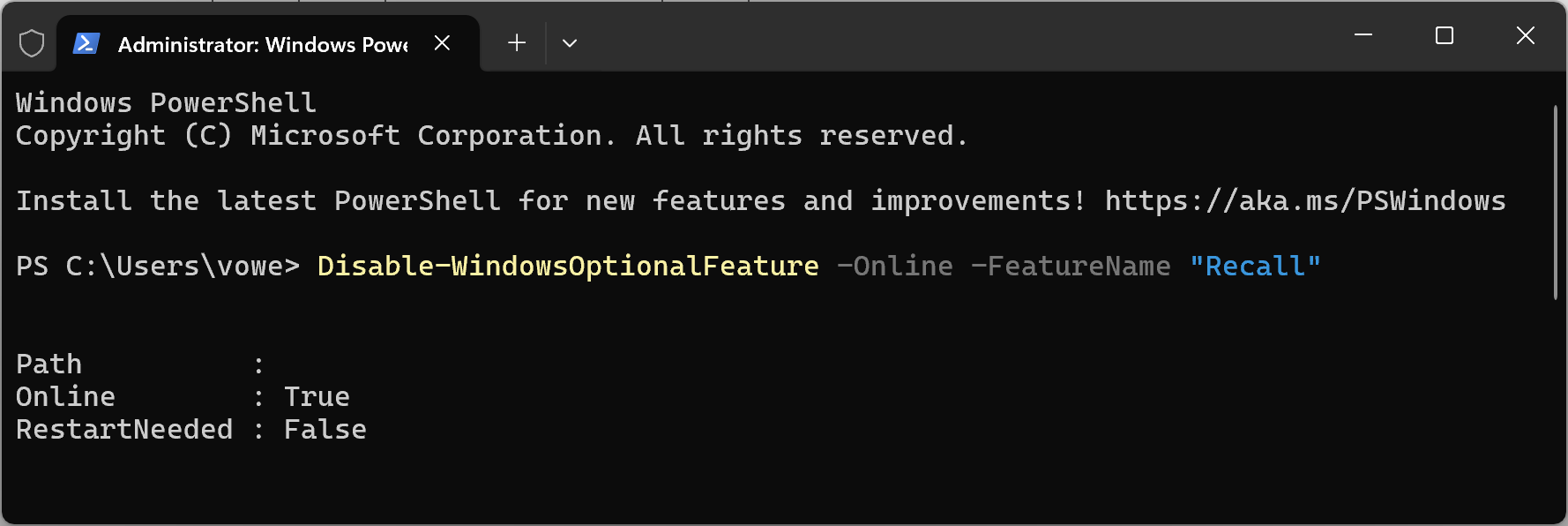Click the administrator shield icon
The width and height of the screenshot is (1568, 526).
coord(32,43)
